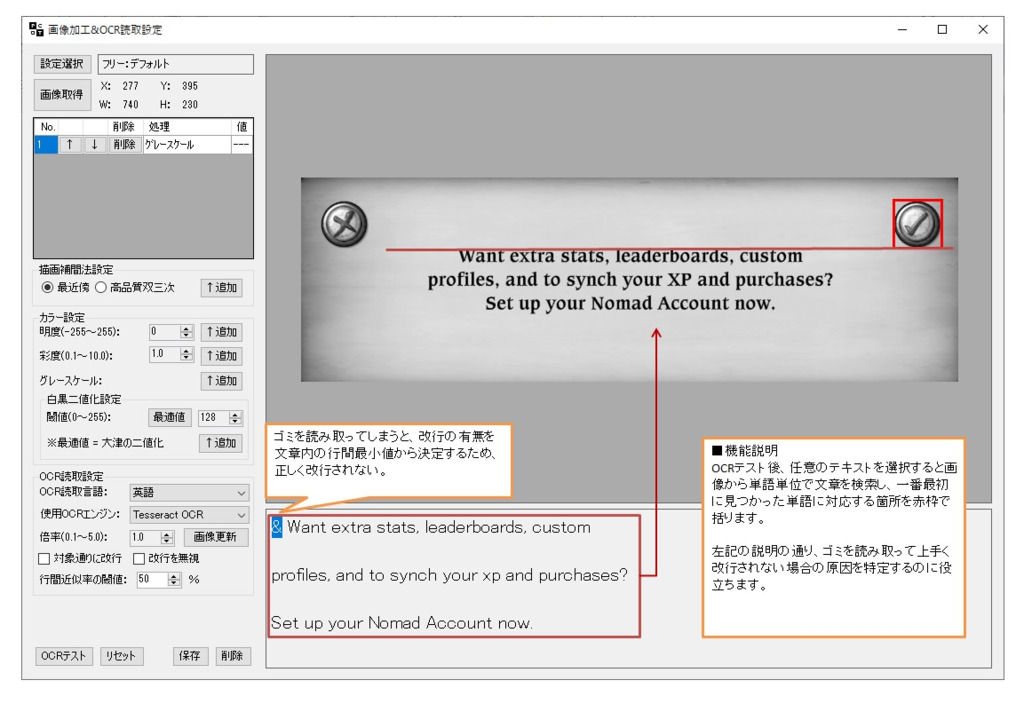Decrease 行間近似率の閾値 with the down arrow
The image size is (1024, 704).
pyautogui.click(x=174, y=583)
